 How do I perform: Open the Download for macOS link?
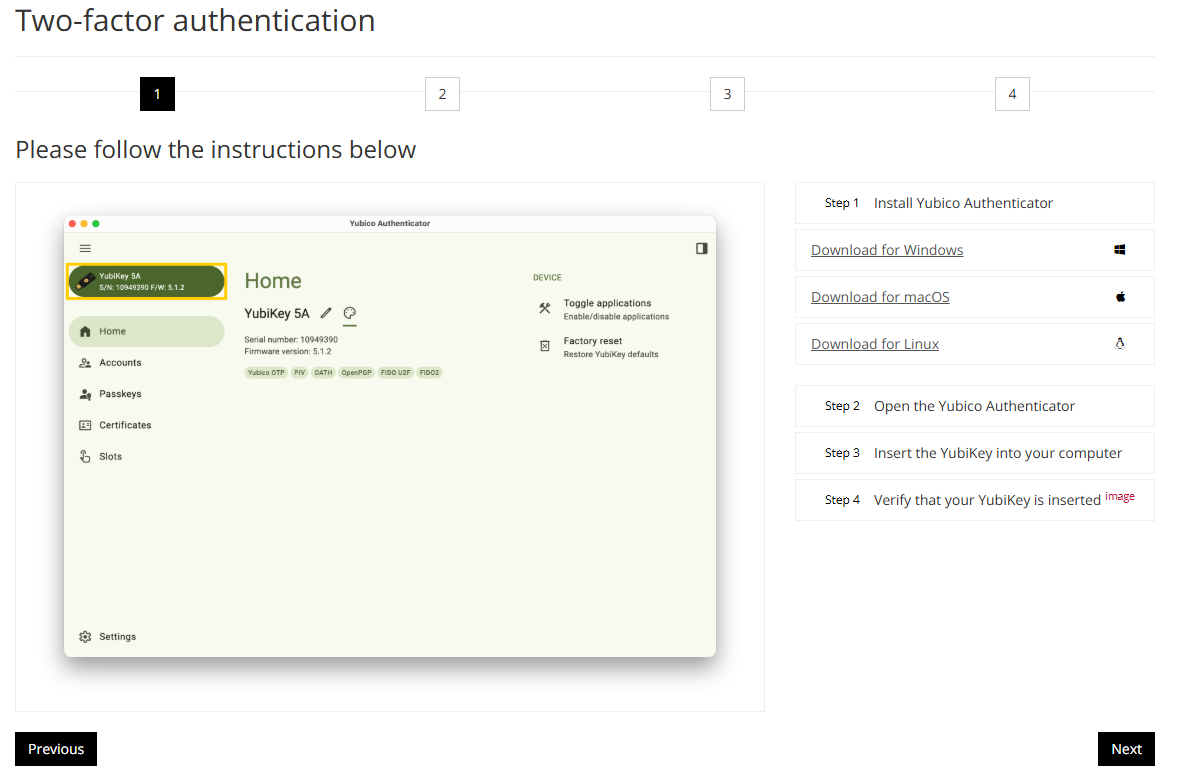[880, 297]
